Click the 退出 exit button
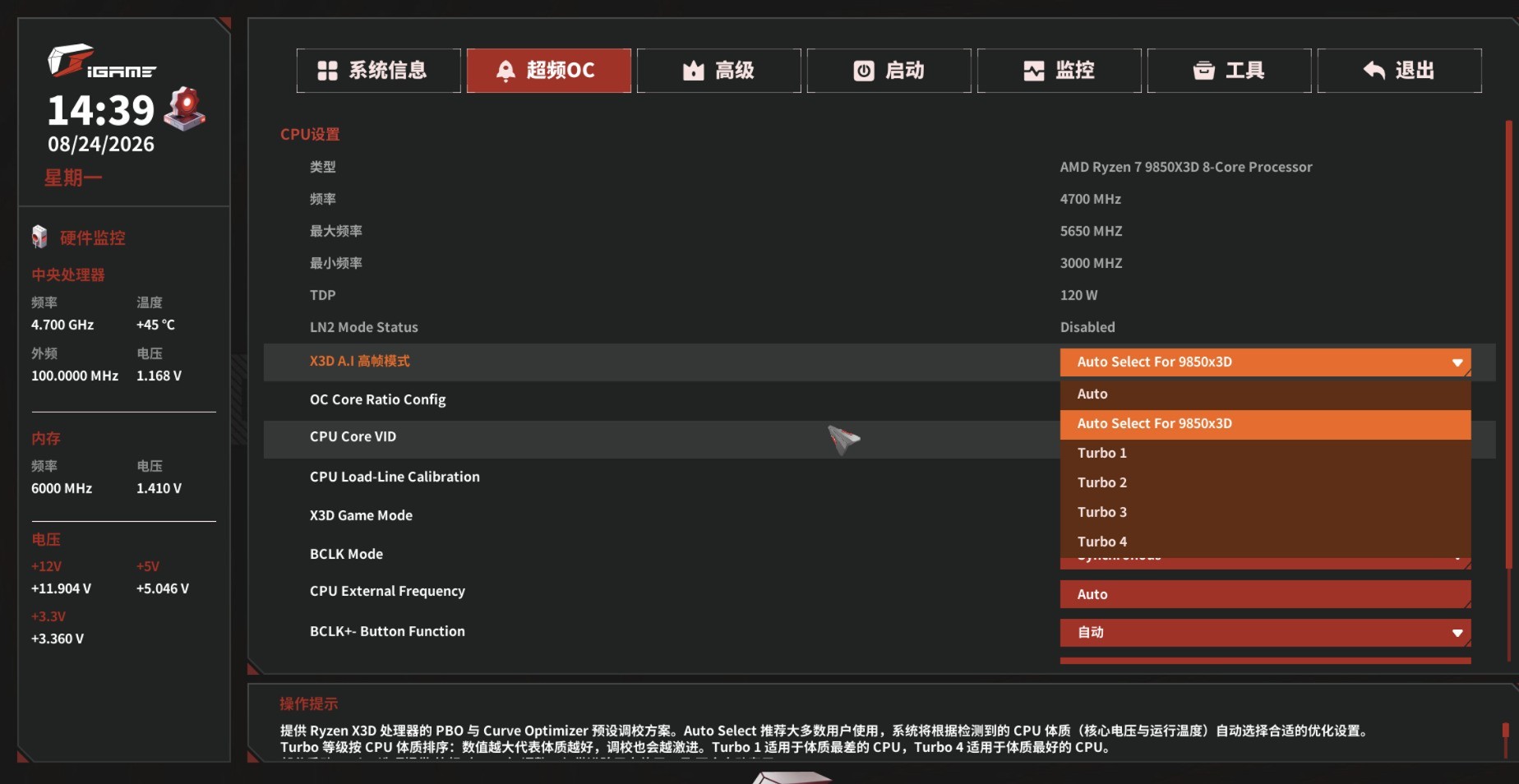This screenshot has height=784, width=1519. click(1400, 71)
